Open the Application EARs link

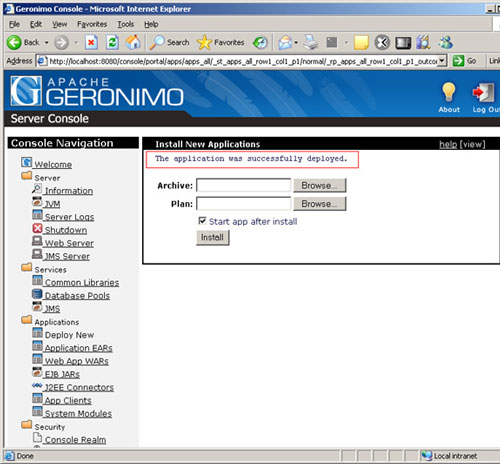click(78, 348)
